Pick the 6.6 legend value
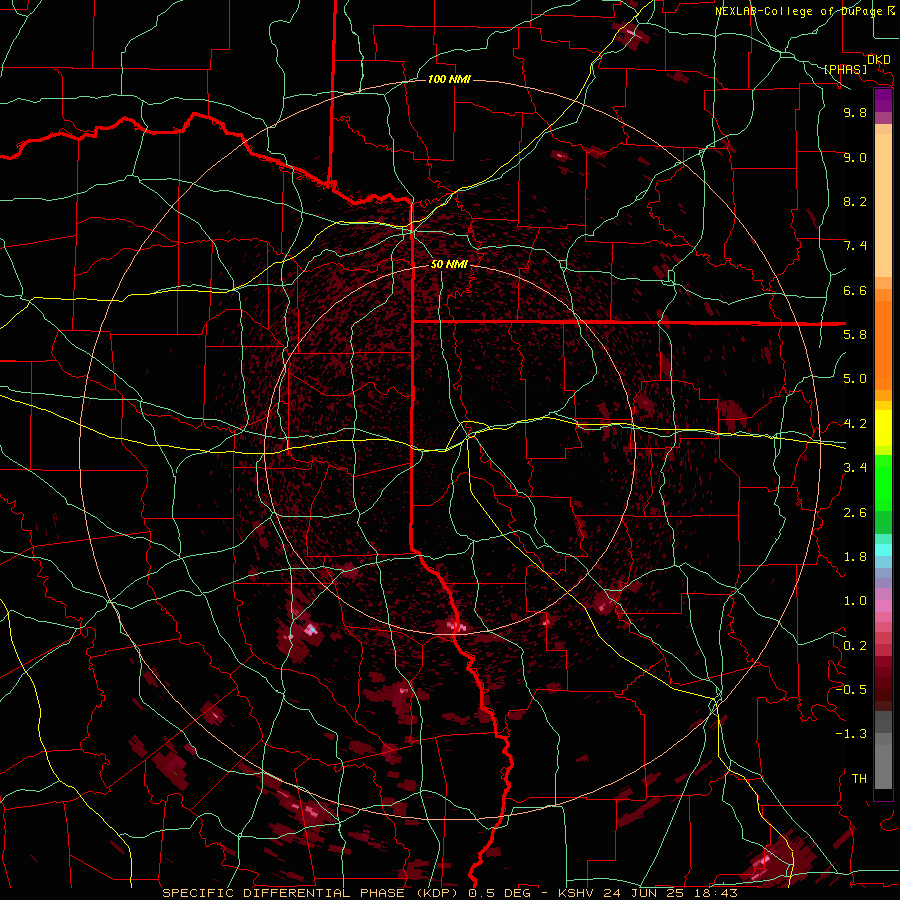This screenshot has width=900, height=900. click(855, 290)
